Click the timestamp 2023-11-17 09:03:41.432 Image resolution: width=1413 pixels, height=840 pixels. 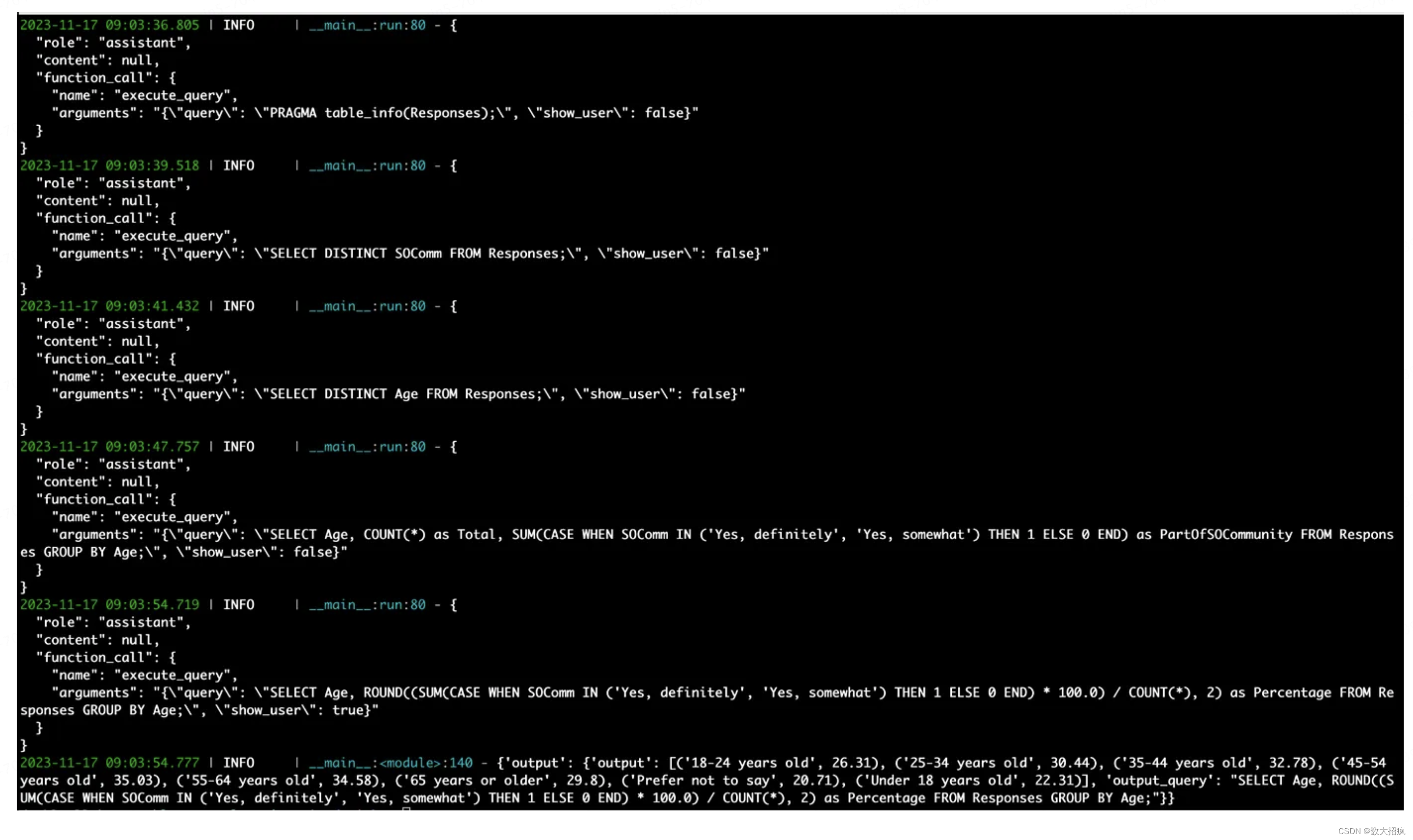(110, 306)
